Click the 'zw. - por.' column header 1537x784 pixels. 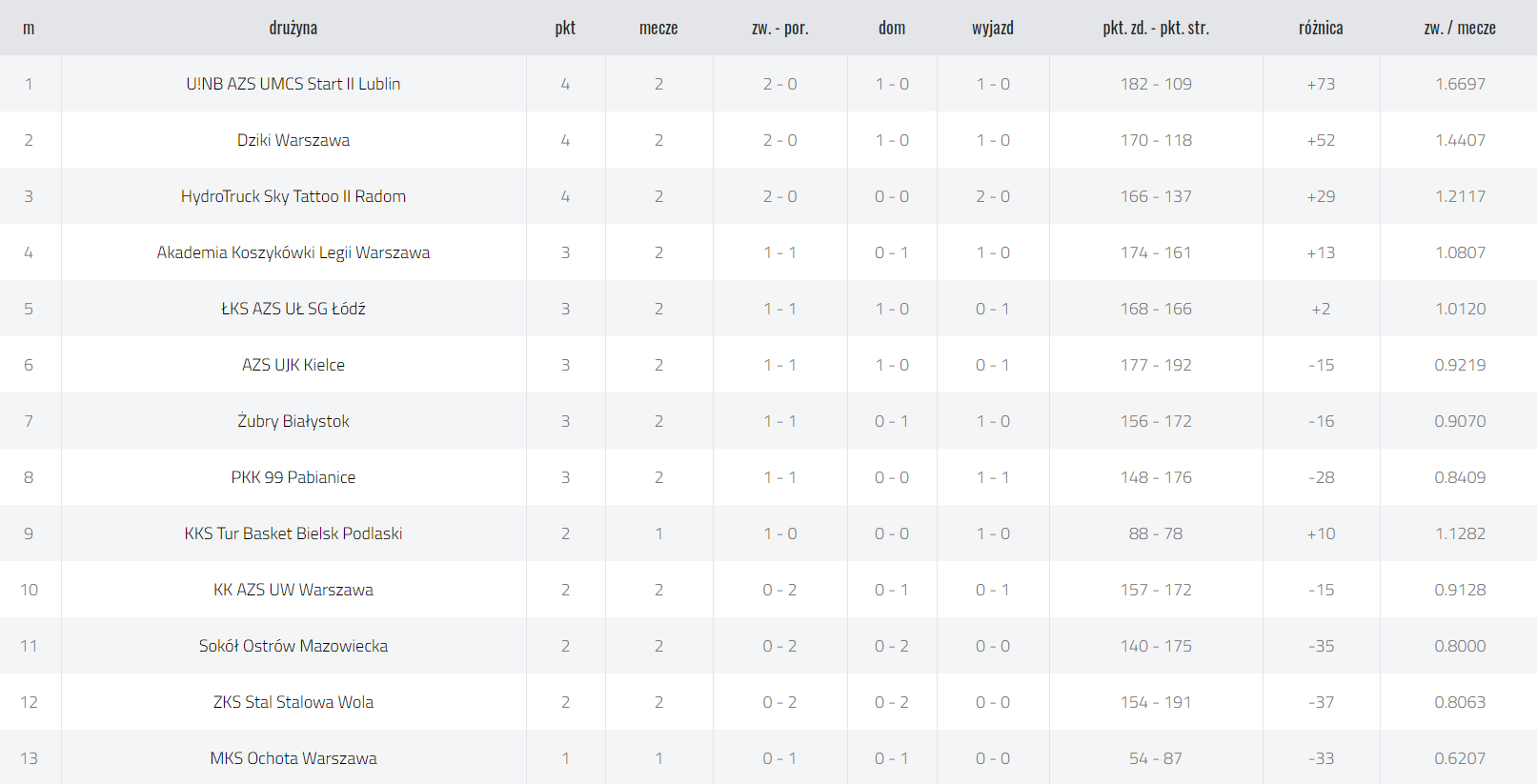780,29
